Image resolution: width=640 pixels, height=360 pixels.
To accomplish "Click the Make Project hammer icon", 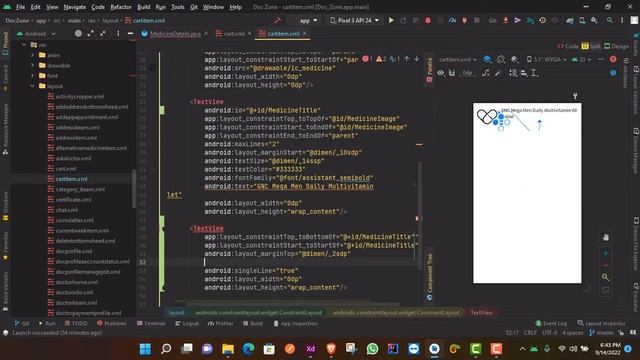I will pyautogui.click(x=278, y=20).
